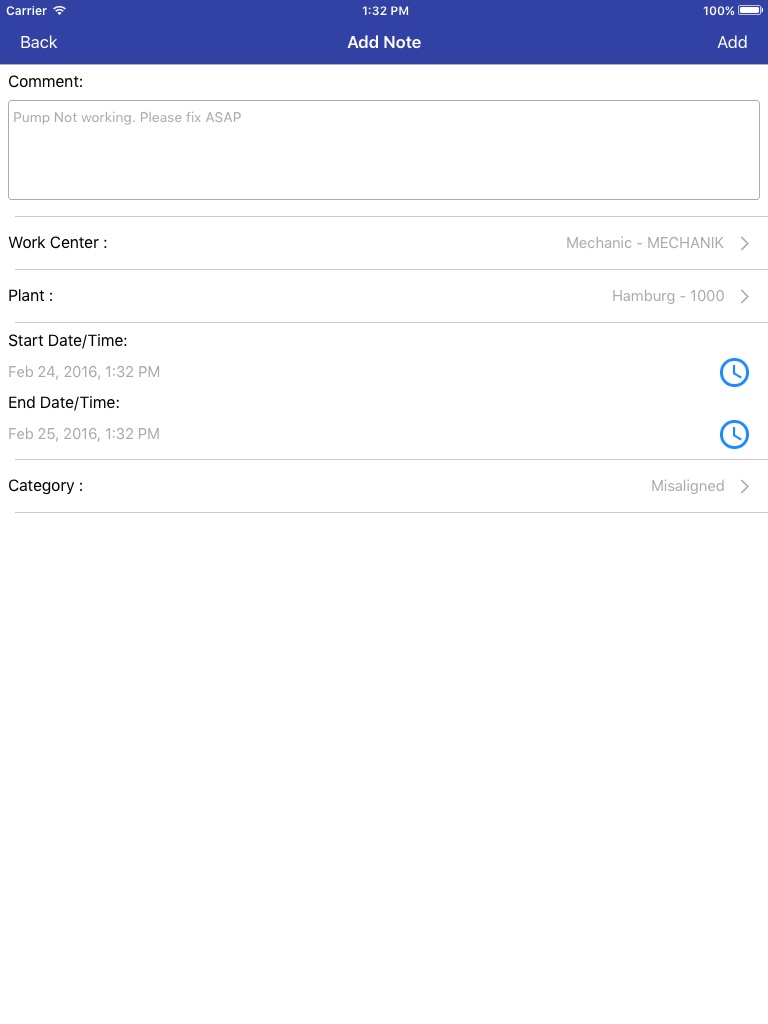
Task: Expand the Category chevron arrow
Action: pyautogui.click(x=745, y=486)
